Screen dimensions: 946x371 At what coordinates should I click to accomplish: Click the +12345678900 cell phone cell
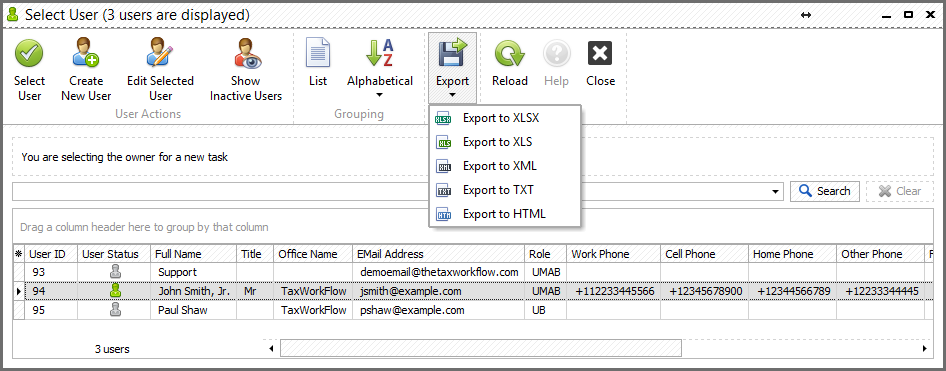pos(704,291)
